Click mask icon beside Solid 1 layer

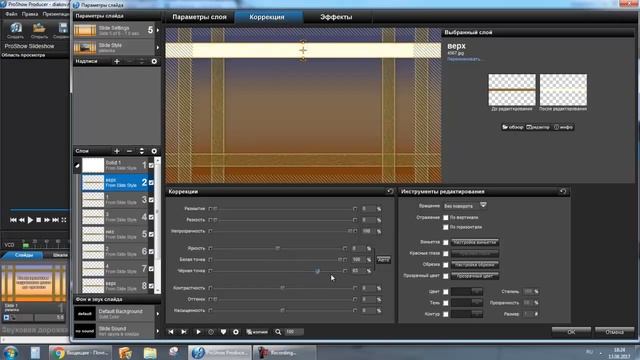77,165
